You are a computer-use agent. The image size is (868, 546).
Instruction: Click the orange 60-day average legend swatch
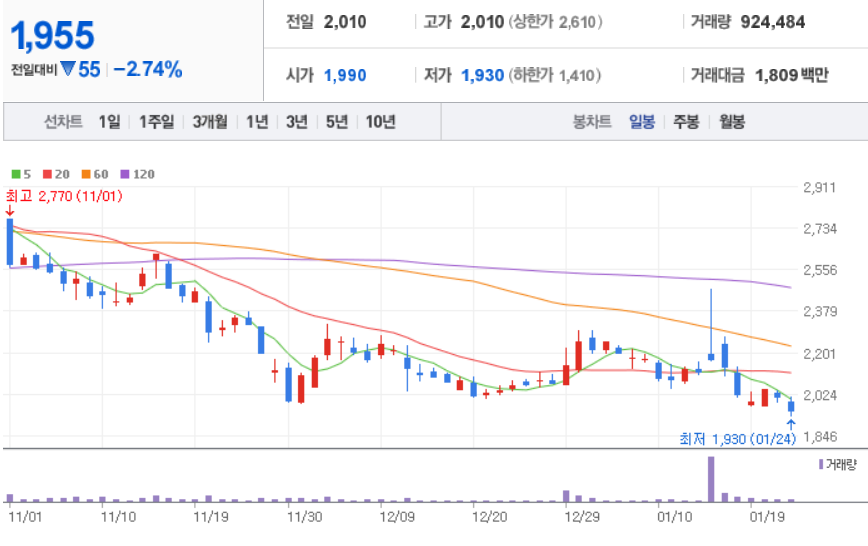[86, 174]
